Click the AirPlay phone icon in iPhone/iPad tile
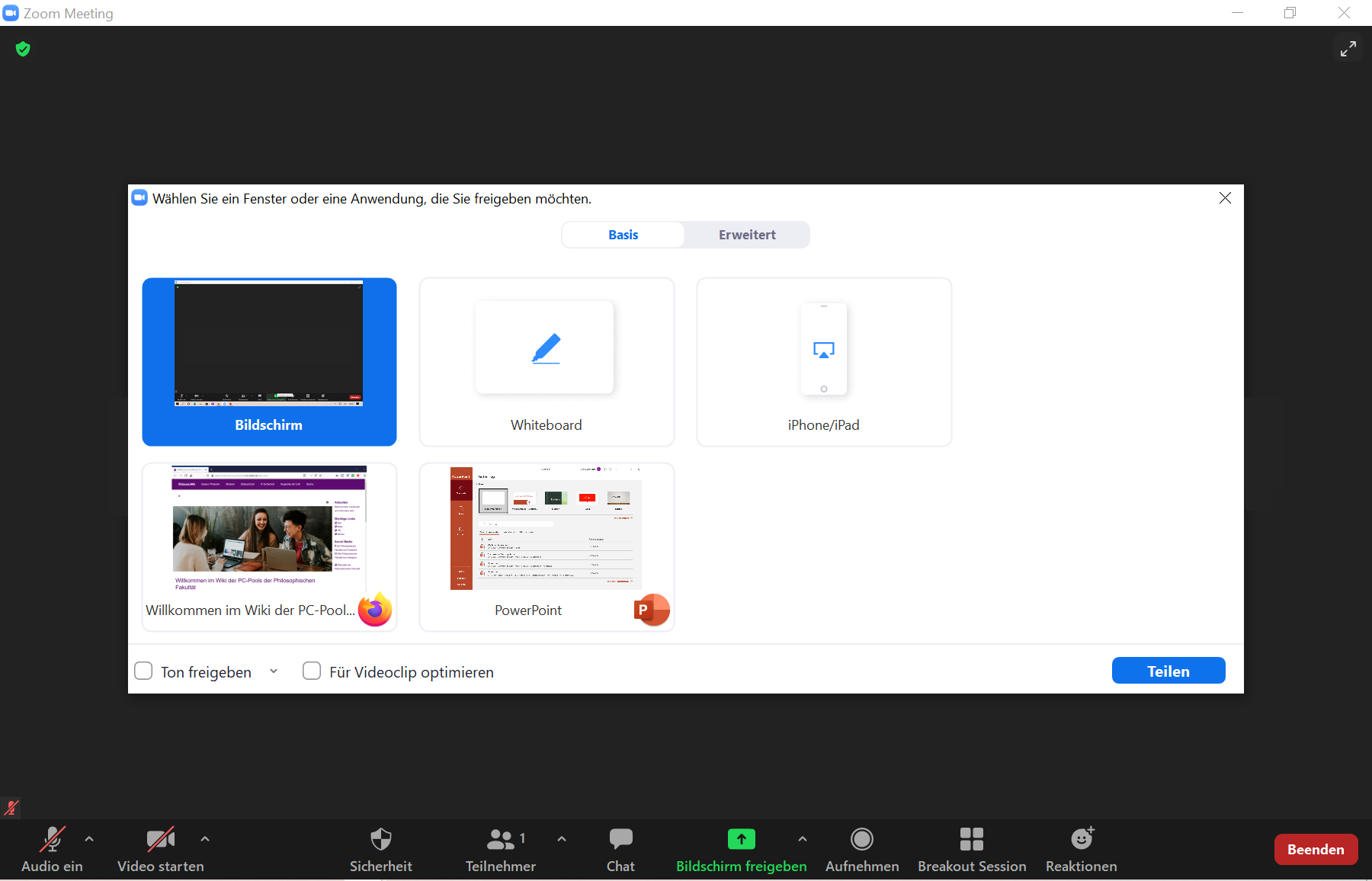1372x881 pixels. coord(824,349)
